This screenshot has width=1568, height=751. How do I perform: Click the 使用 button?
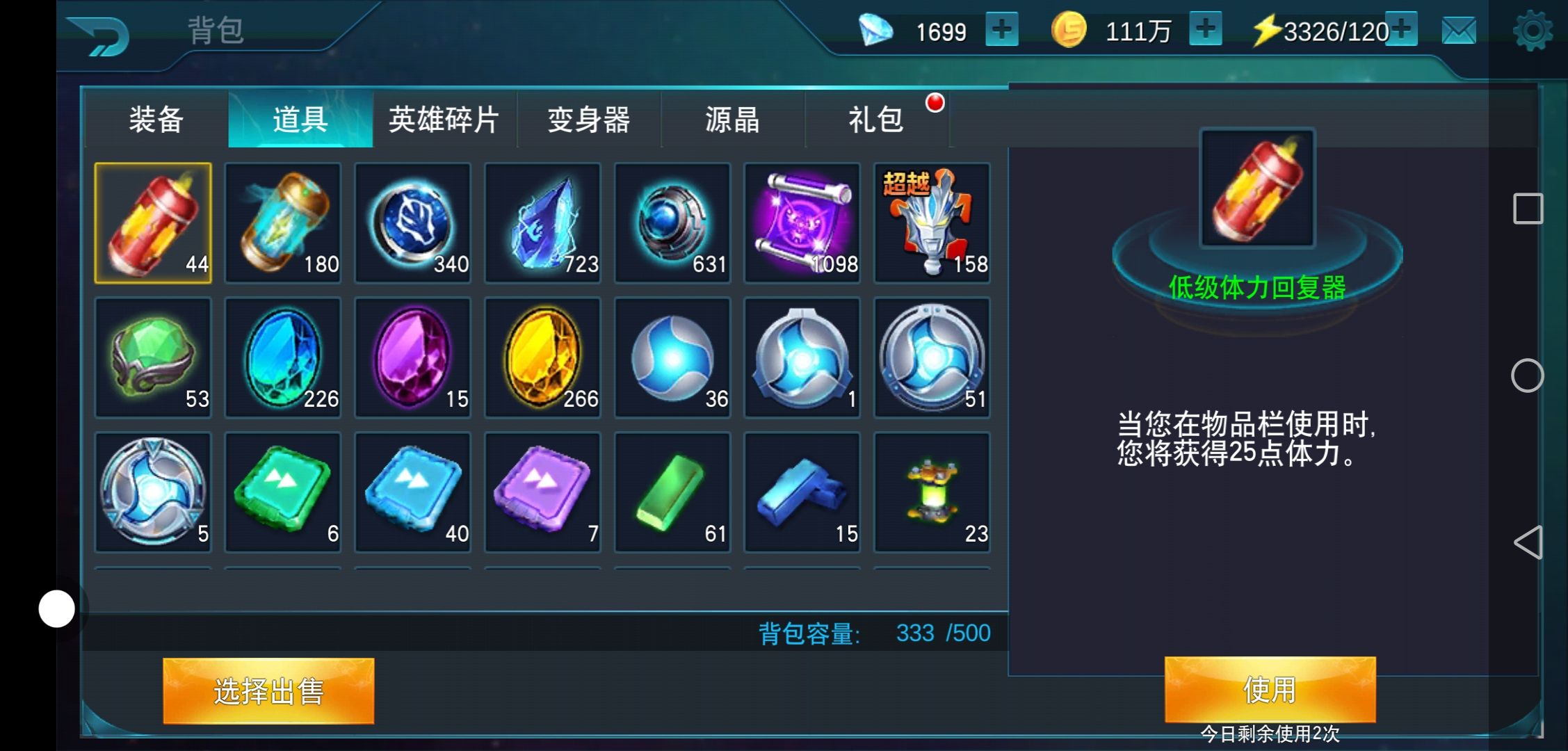tap(1270, 690)
